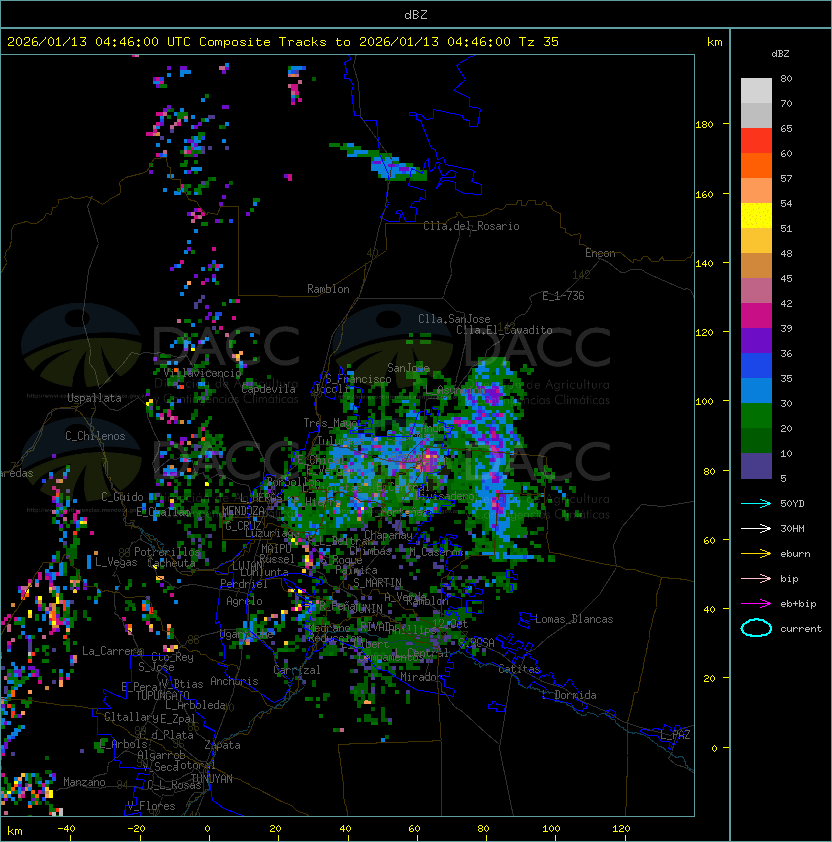The width and height of the screenshot is (832, 842).
Task: Click the 'Lomas_Blancas' place label
Action: (x=574, y=619)
